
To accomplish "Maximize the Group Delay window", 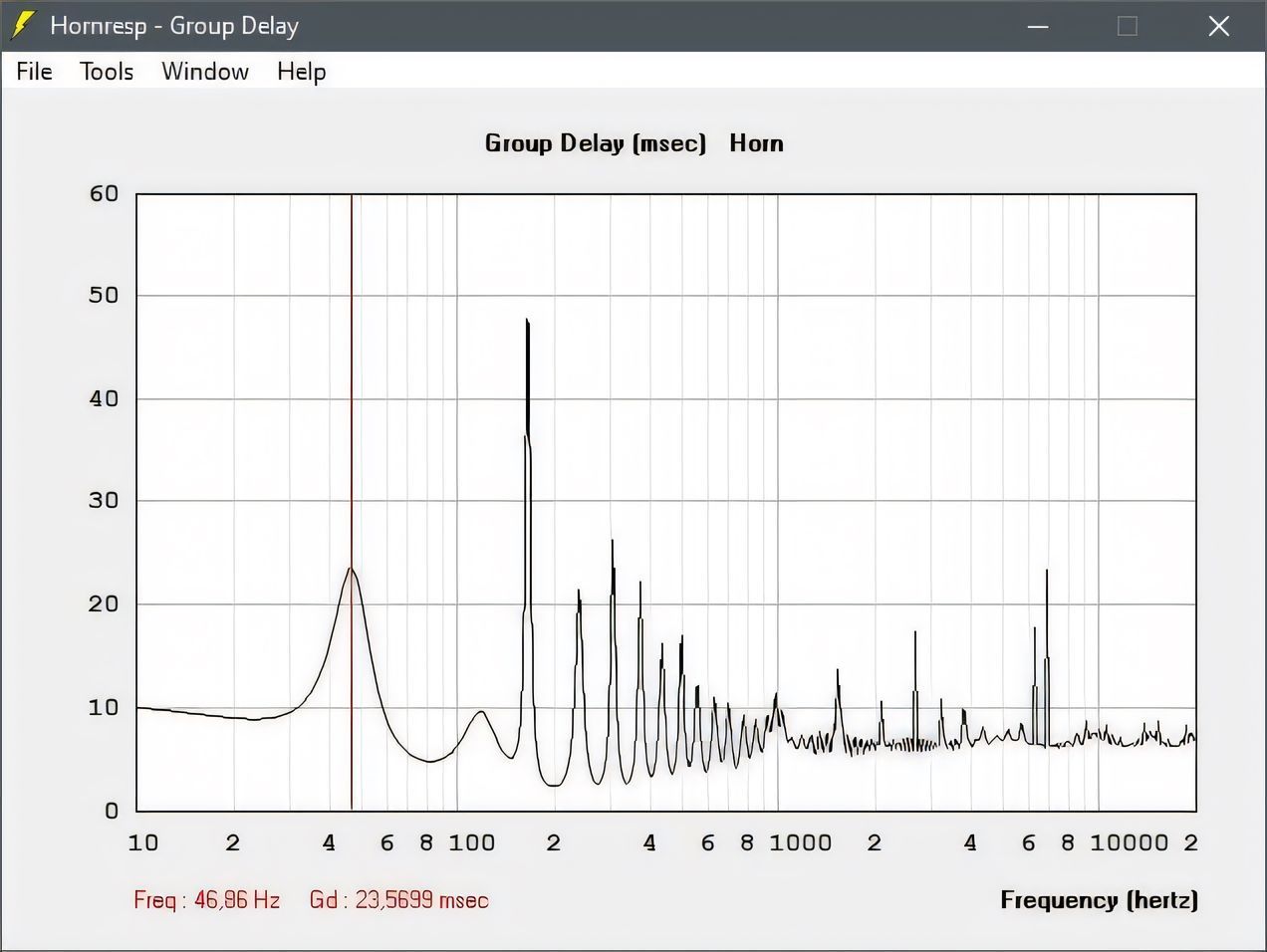I will click(x=1128, y=26).
